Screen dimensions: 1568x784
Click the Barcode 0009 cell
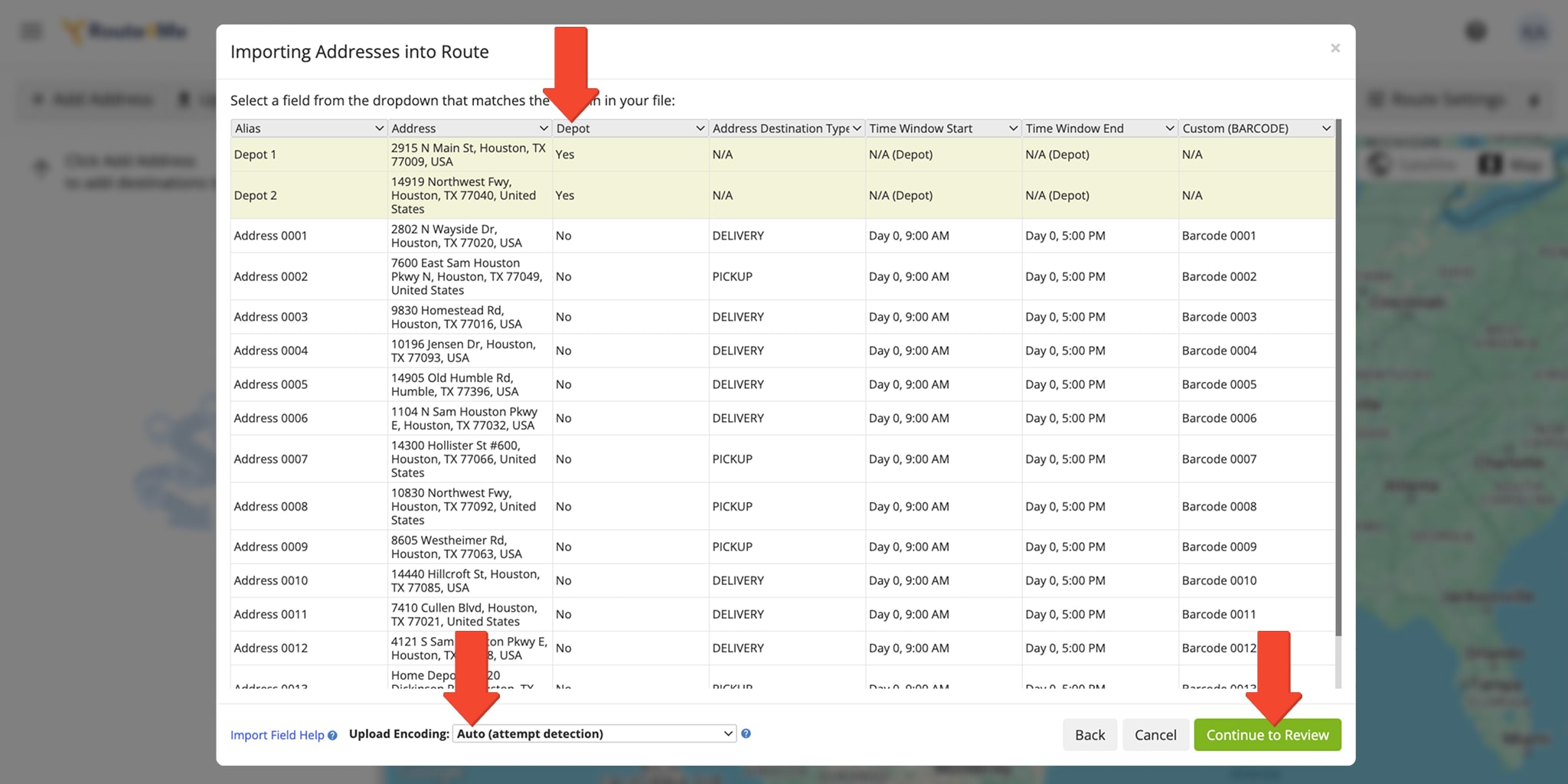(1256, 547)
